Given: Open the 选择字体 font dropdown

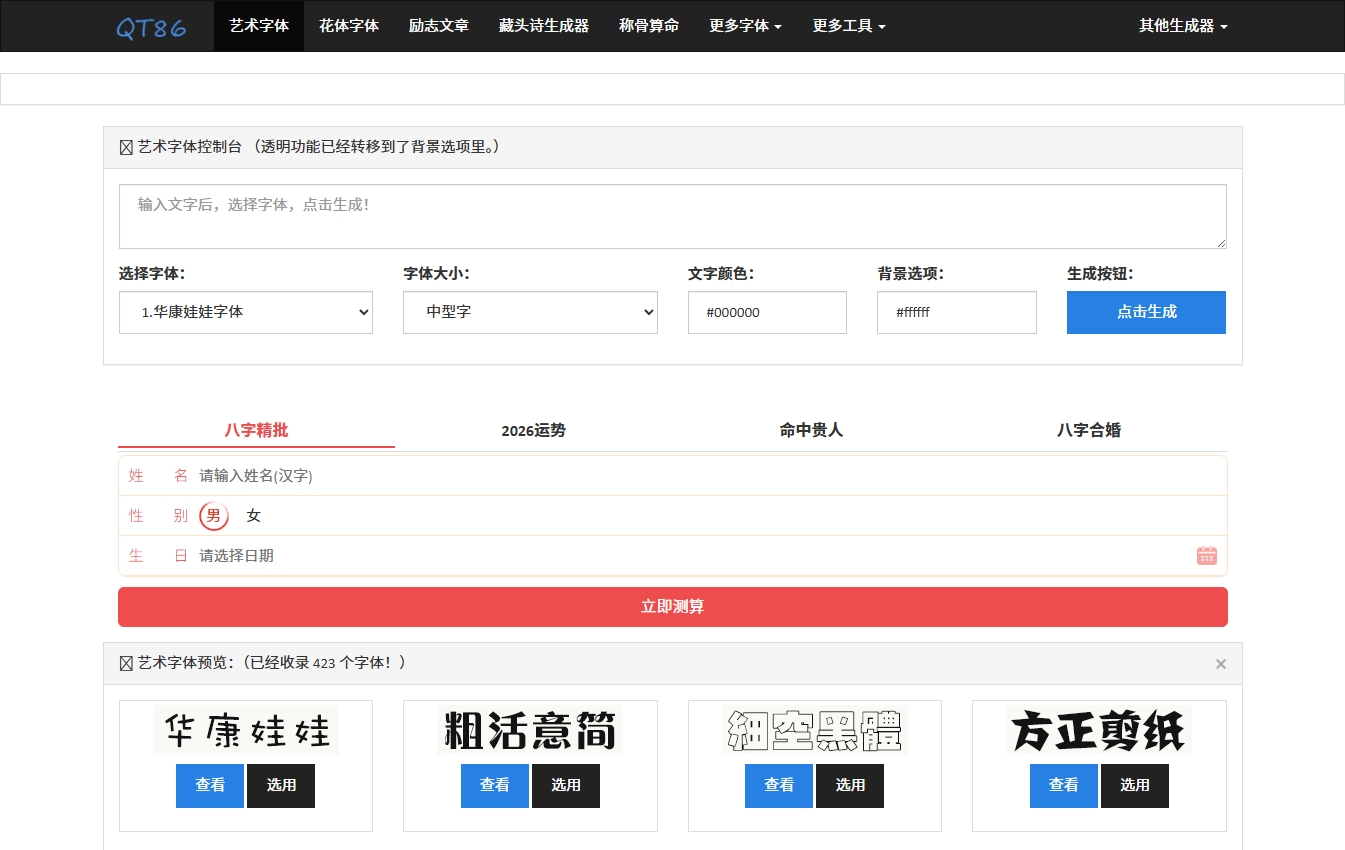Looking at the screenshot, I should click(x=246, y=312).
